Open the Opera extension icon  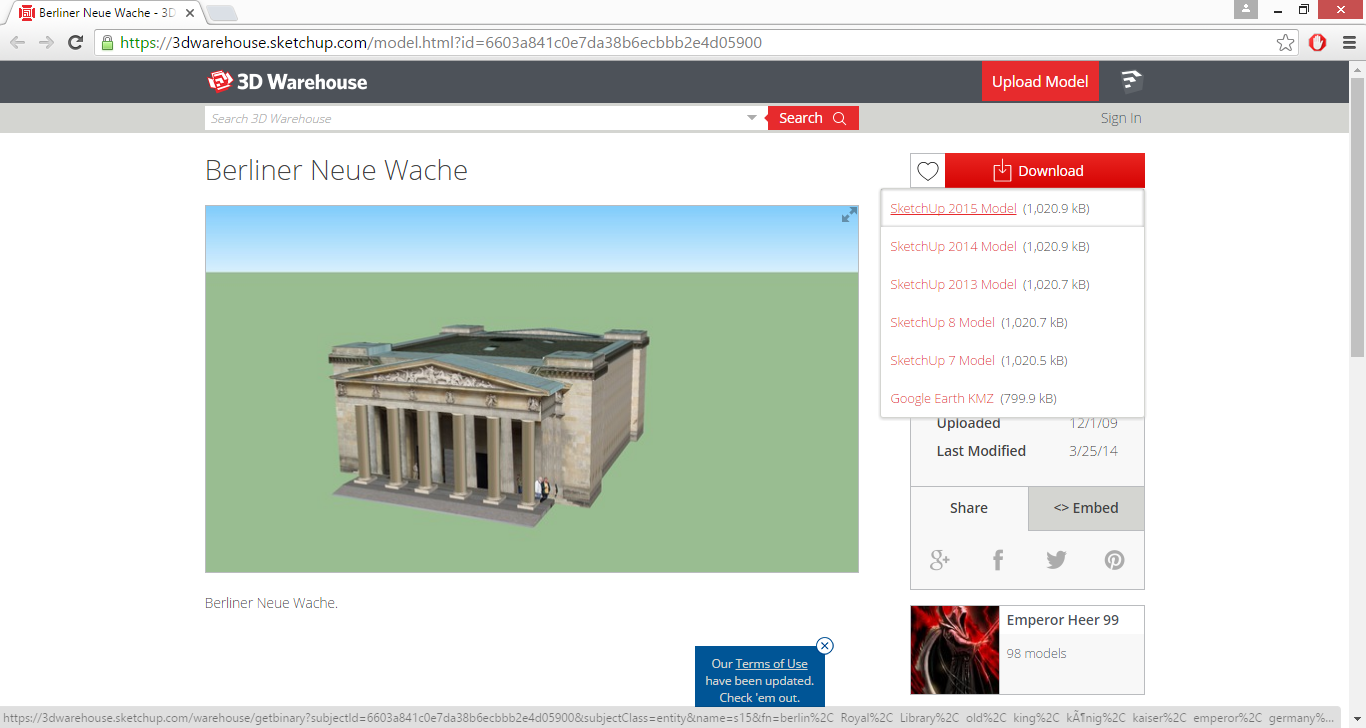tap(1318, 42)
